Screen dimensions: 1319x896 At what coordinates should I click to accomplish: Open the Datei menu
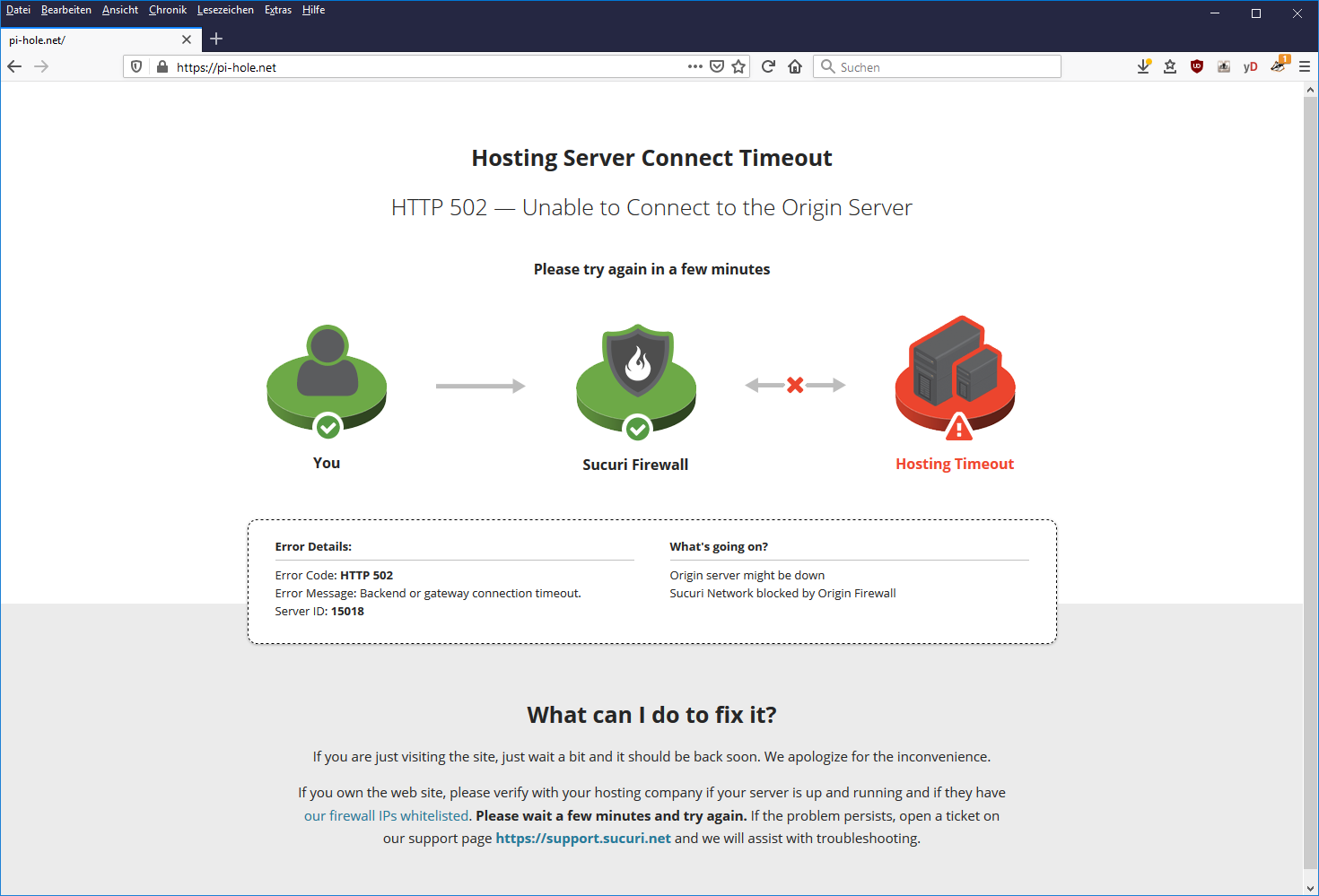(x=18, y=10)
